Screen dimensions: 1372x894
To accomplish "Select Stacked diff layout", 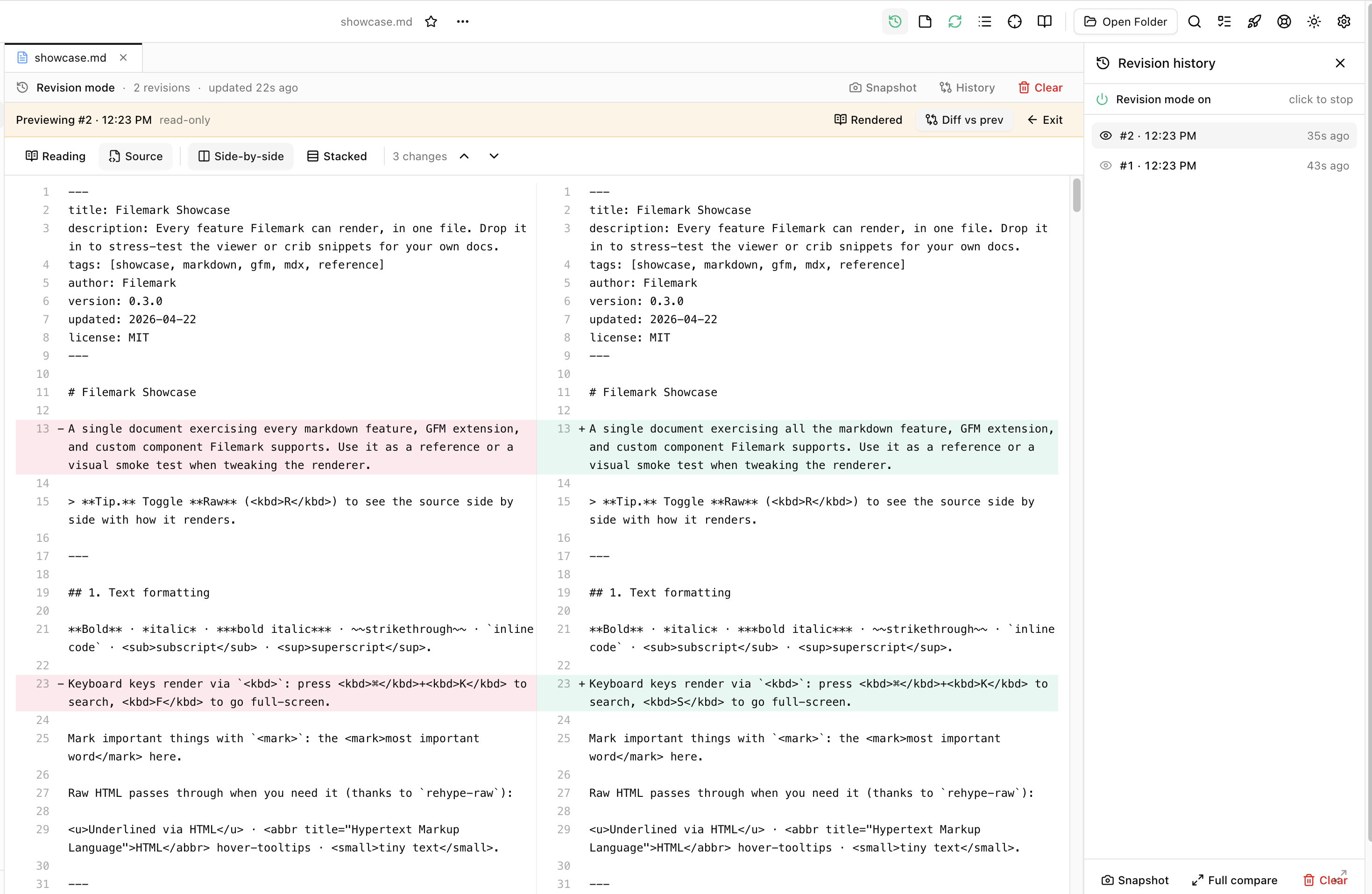I will coord(337,156).
